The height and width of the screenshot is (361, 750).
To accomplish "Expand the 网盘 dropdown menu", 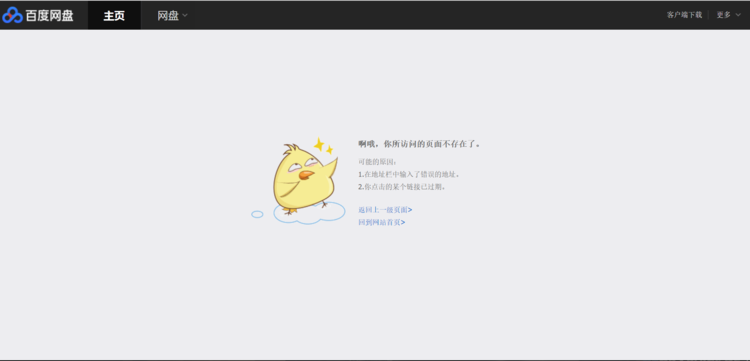I will [172, 15].
